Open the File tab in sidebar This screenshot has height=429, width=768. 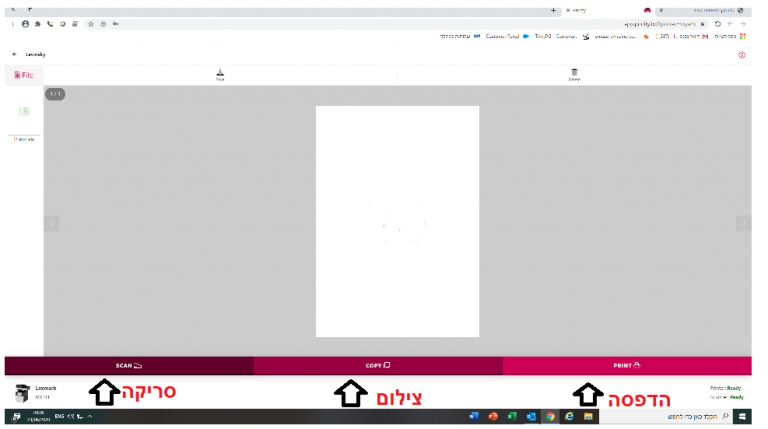click(24, 75)
